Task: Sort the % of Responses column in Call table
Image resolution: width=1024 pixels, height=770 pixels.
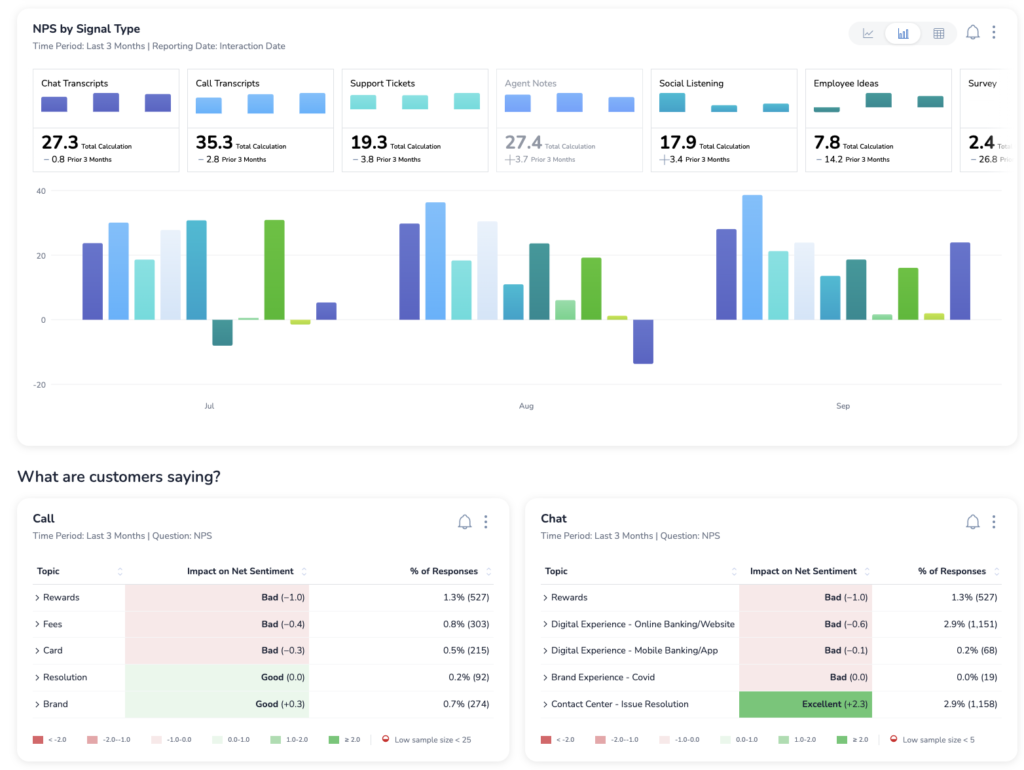Action: pyautogui.click(x=487, y=570)
